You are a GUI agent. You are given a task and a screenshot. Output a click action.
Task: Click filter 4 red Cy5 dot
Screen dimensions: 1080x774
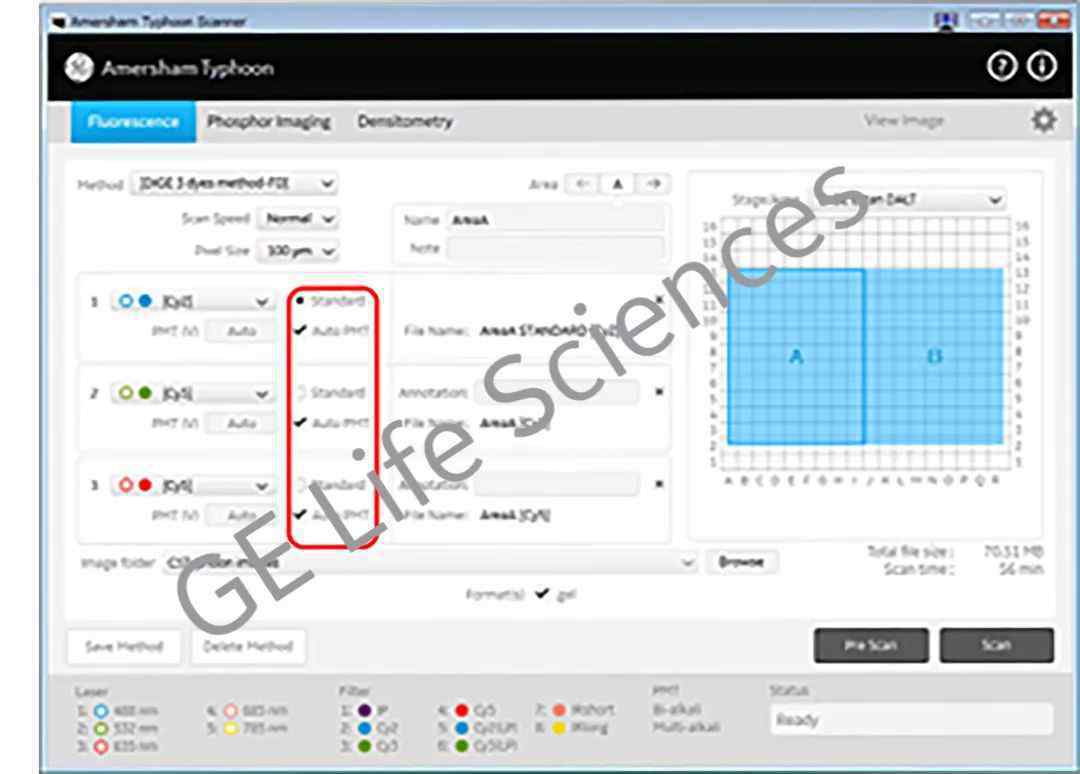[462, 711]
